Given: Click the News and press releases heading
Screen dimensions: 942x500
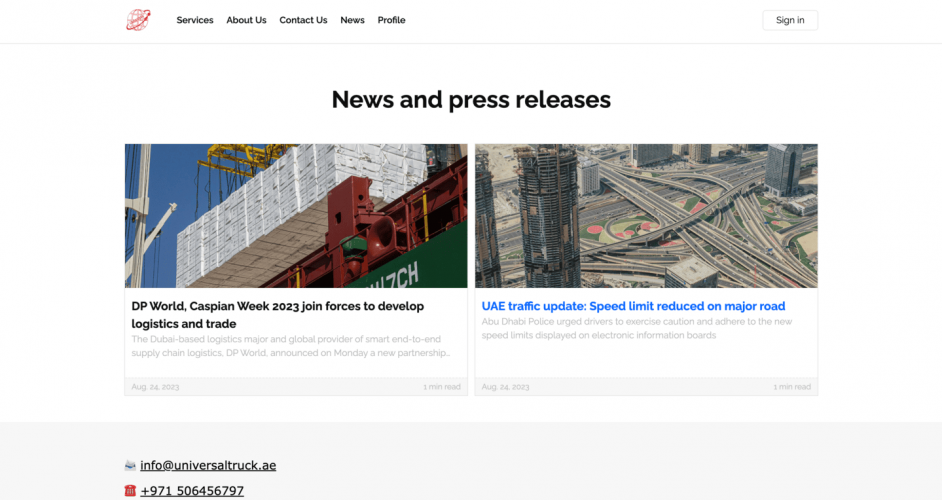Looking at the screenshot, I should pyautogui.click(x=471, y=100).
